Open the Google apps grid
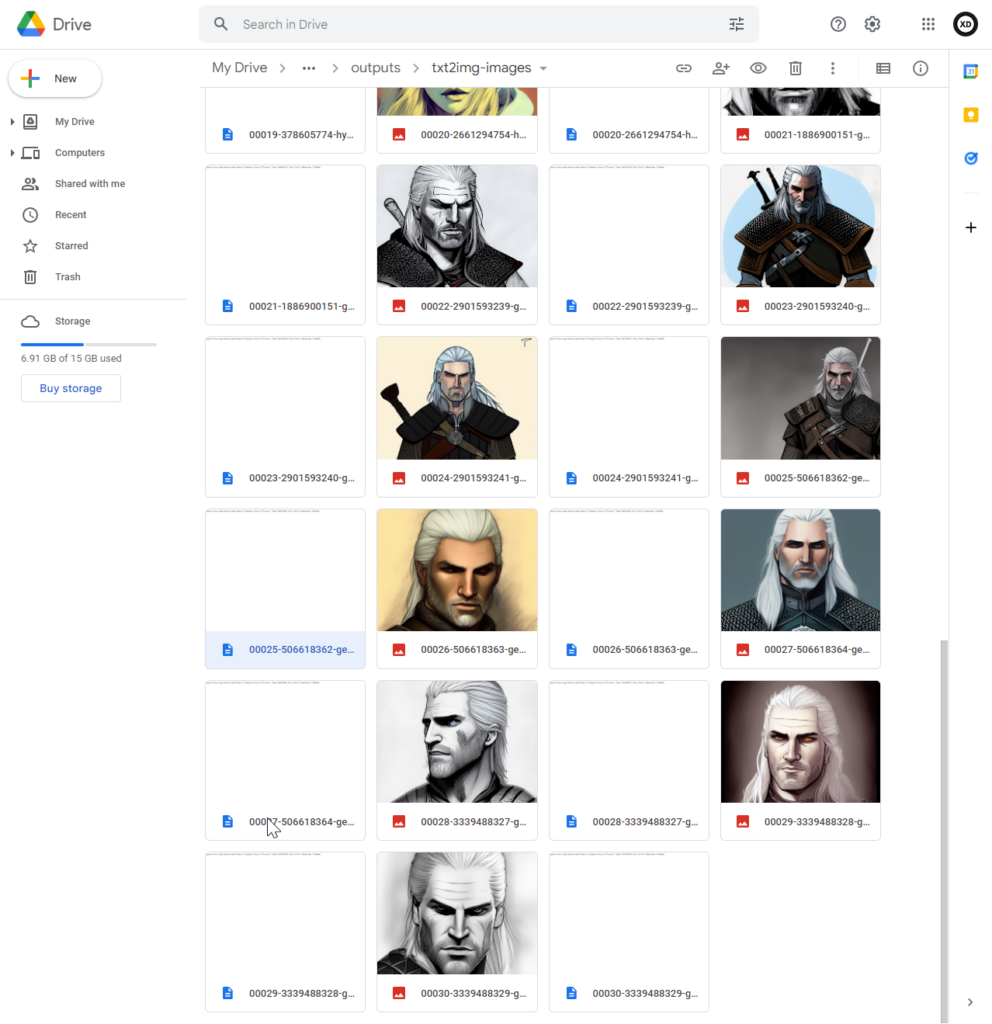Viewport: 992px width, 1024px height. 928,24
